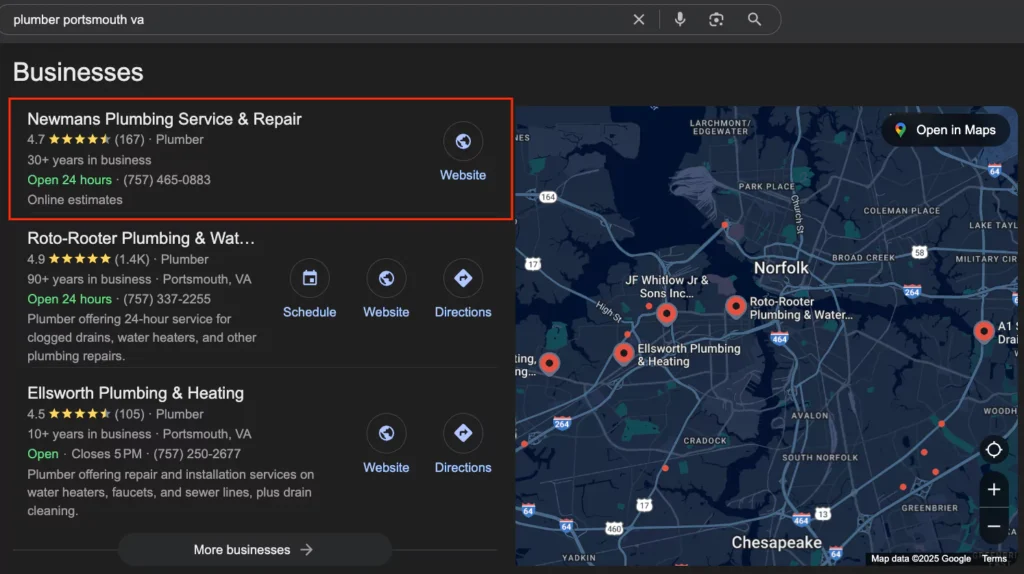The height and width of the screenshot is (574, 1024).
Task: Clear the search box with the X icon
Action: (x=639, y=20)
